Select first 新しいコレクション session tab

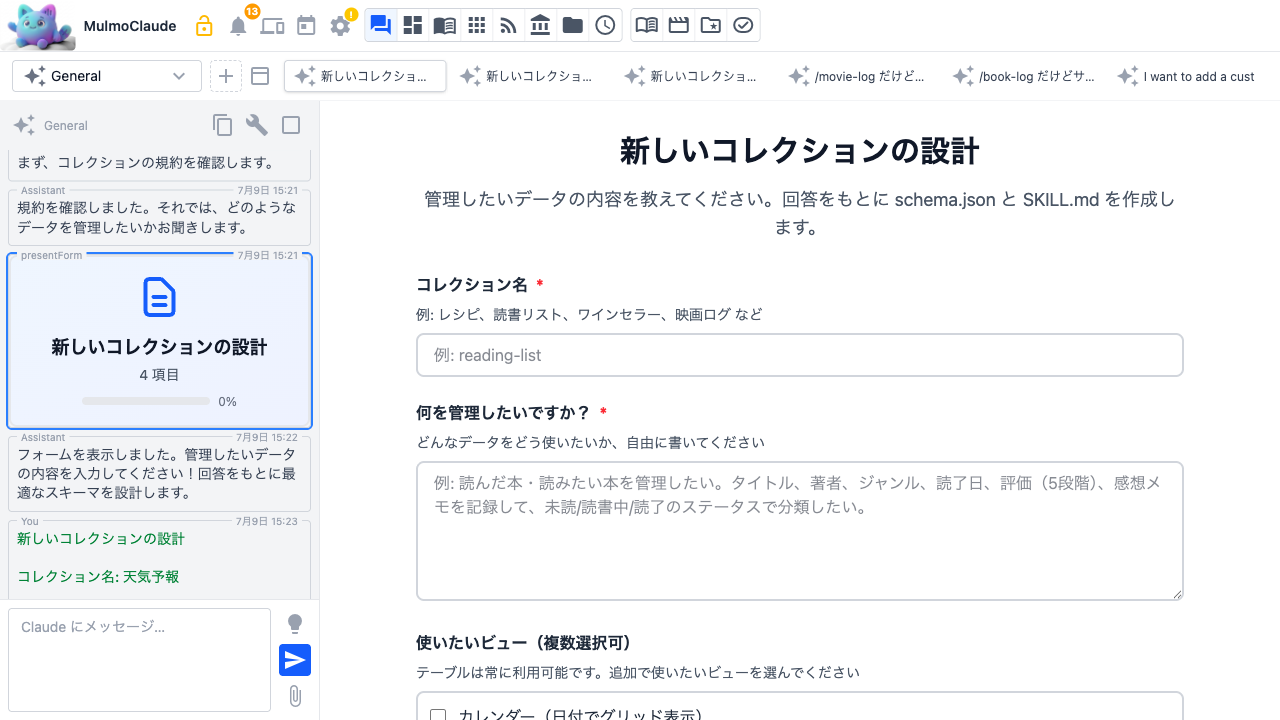tap(365, 76)
